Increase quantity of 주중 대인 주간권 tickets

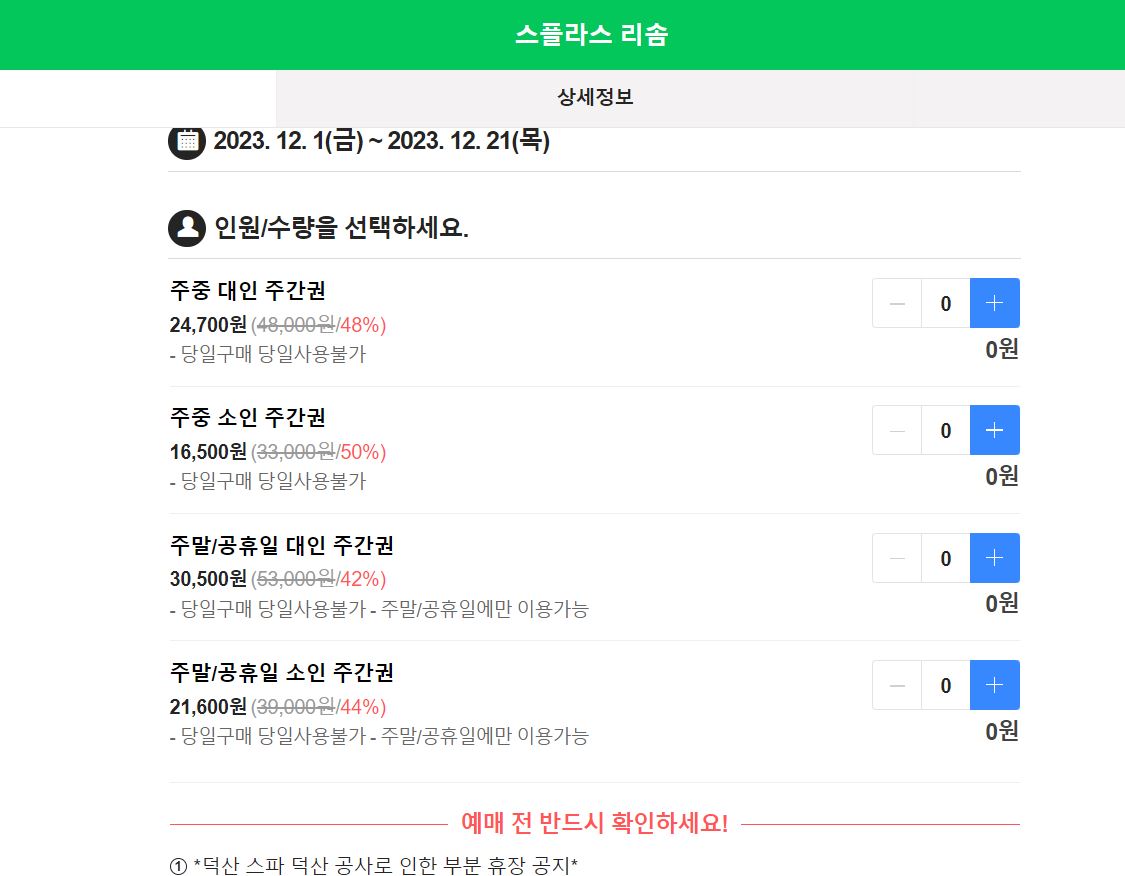[x=994, y=303]
